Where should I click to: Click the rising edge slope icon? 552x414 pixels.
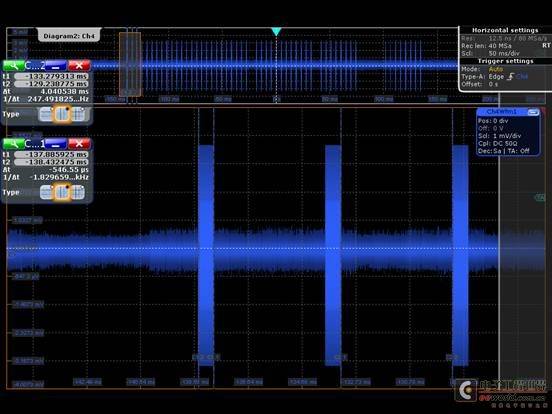coord(510,76)
